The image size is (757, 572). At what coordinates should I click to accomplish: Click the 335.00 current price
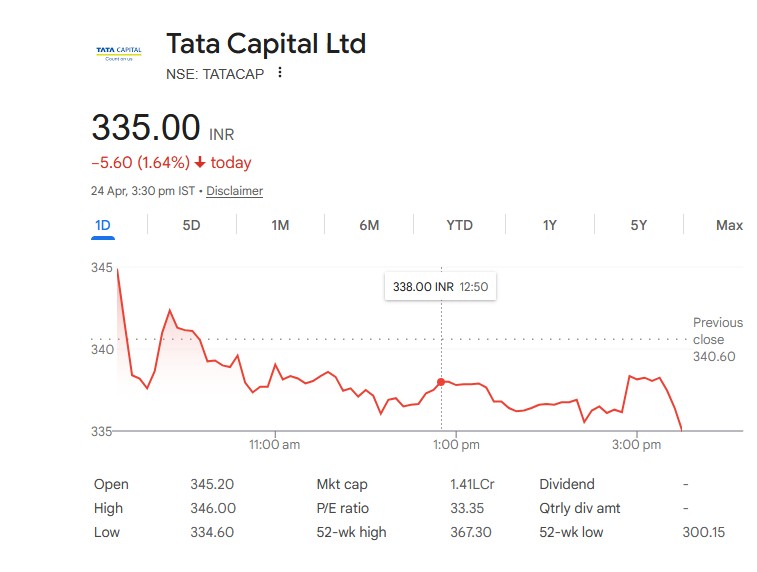click(146, 129)
